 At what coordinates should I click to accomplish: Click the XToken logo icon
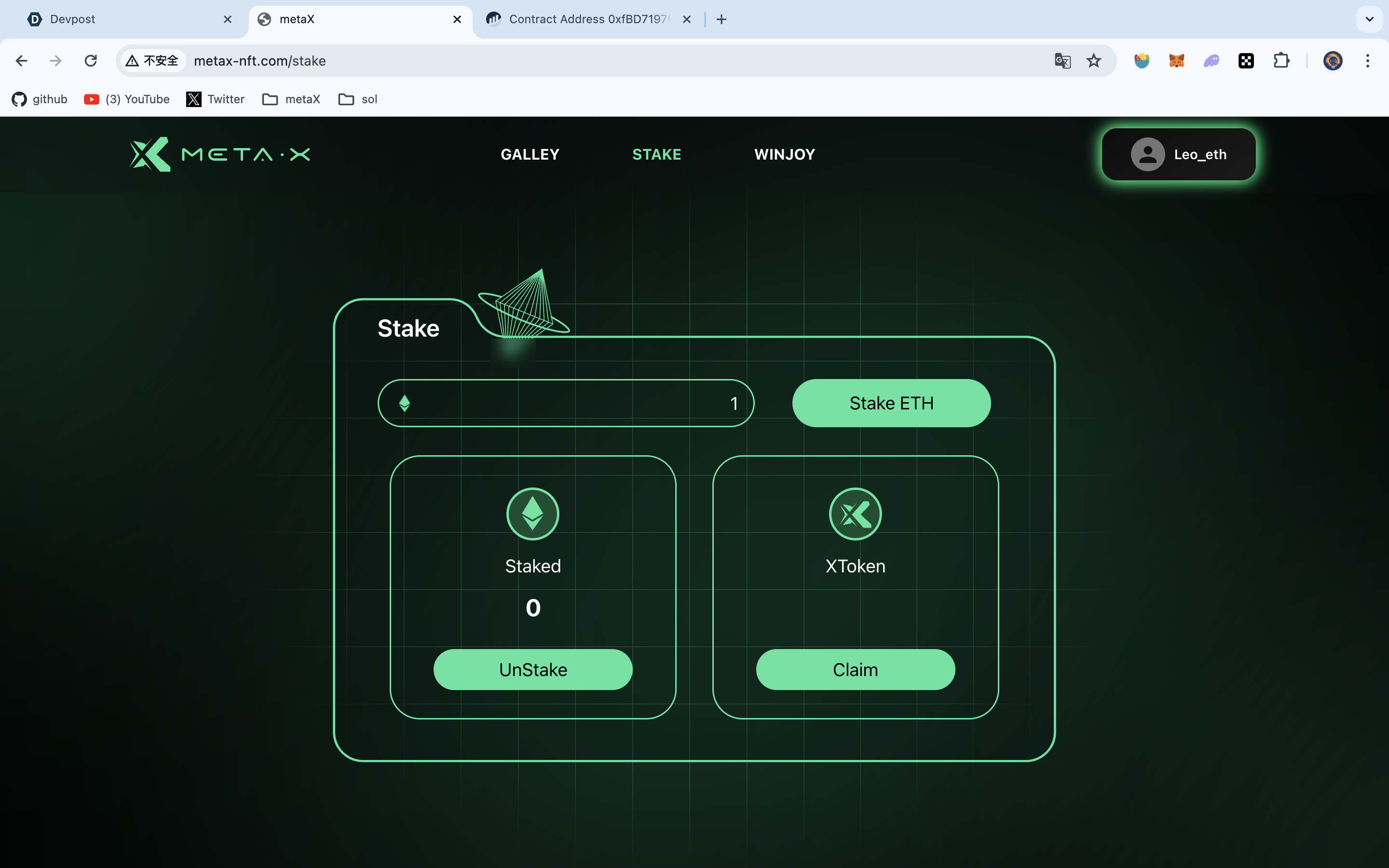coord(855,514)
